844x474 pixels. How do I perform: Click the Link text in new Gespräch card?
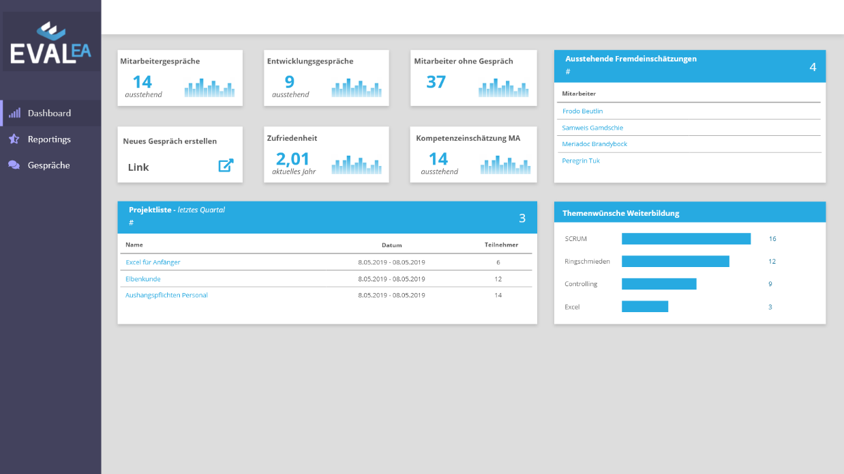pos(138,167)
